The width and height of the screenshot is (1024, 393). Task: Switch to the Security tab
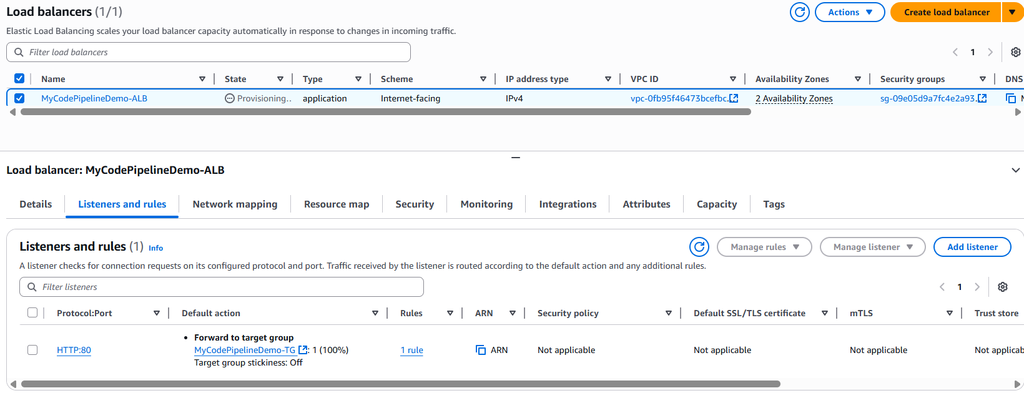click(x=415, y=204)
